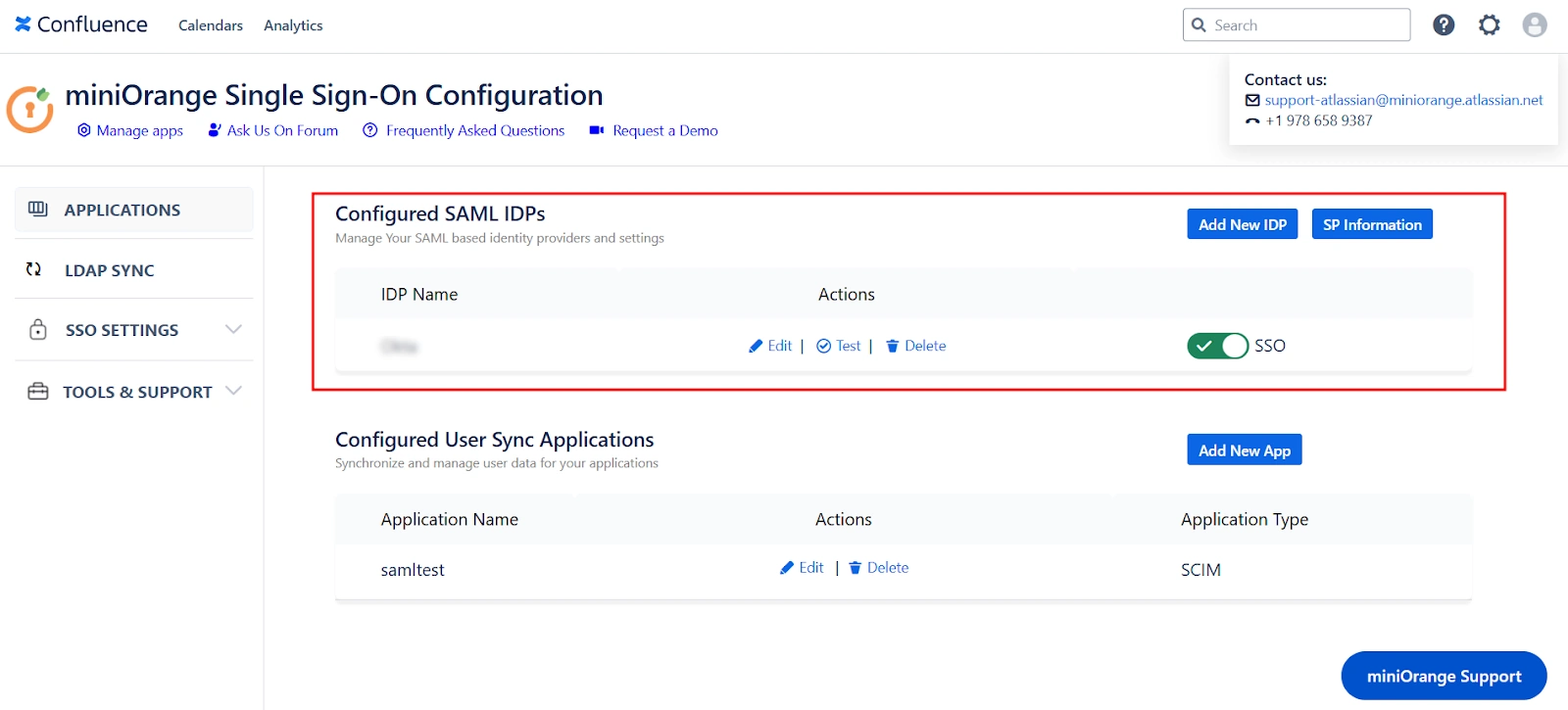Open the Manage apps link

pos(139,130)
